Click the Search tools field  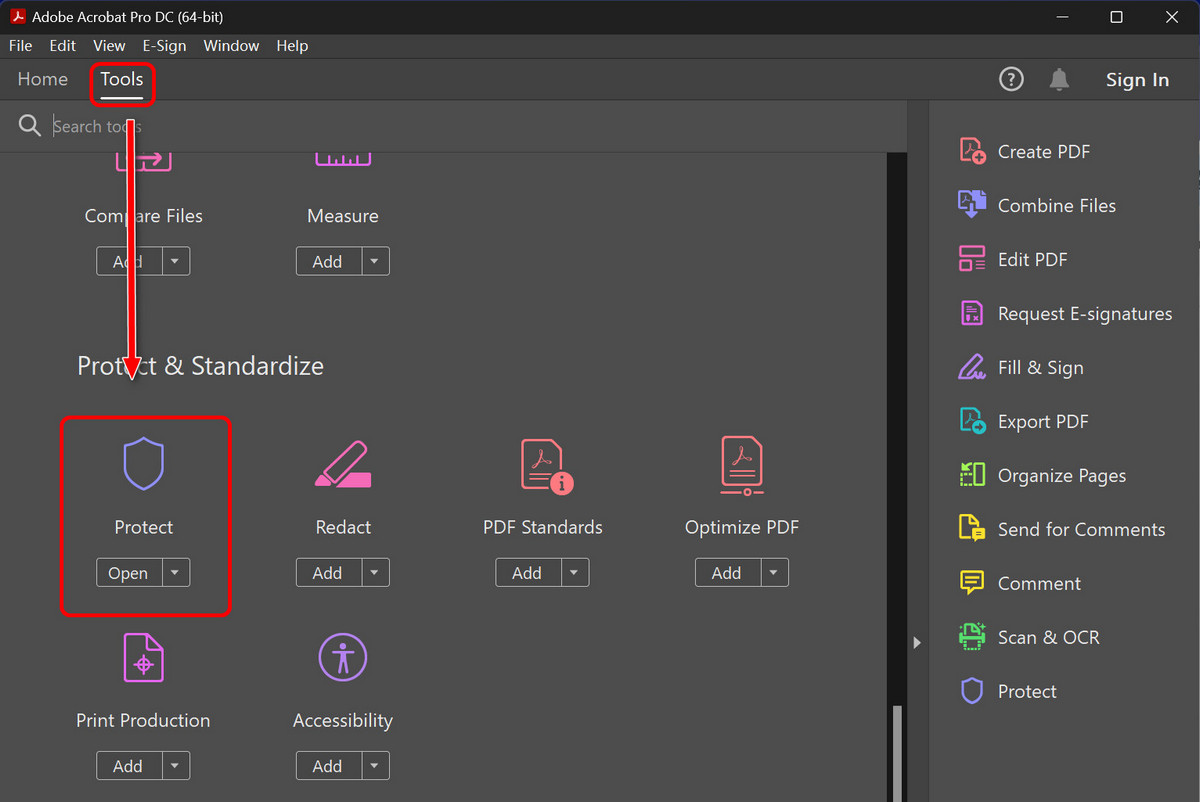(x=98, y=126)
